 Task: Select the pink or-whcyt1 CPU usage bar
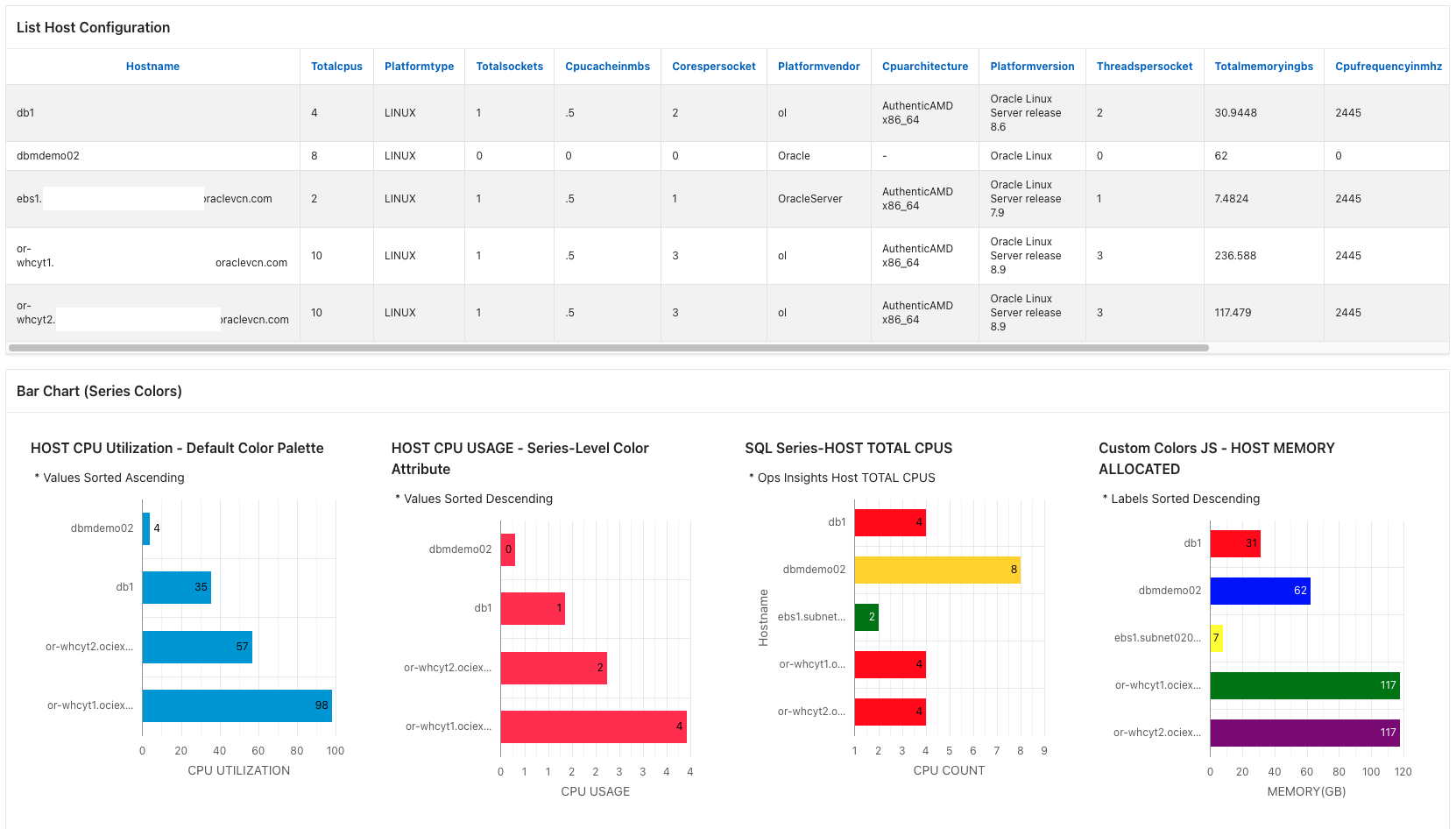click(594, 726)
